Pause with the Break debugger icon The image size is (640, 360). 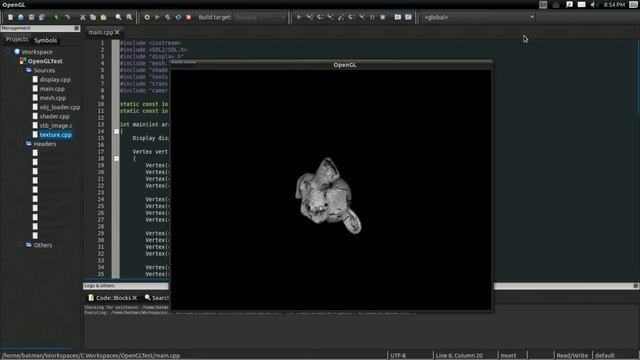click(372, 17)
